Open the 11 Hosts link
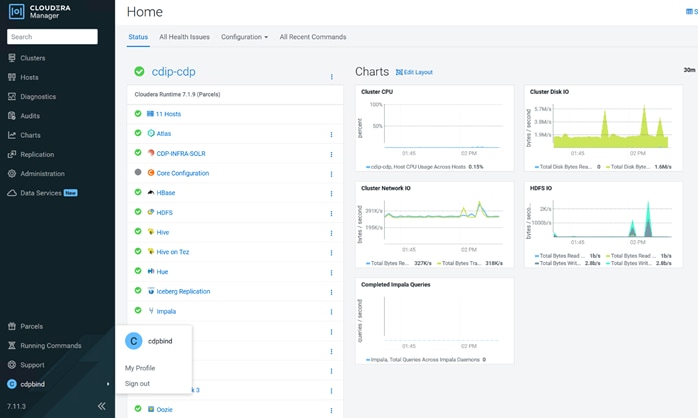The image size is (698, 418). [x=168, y=114]
